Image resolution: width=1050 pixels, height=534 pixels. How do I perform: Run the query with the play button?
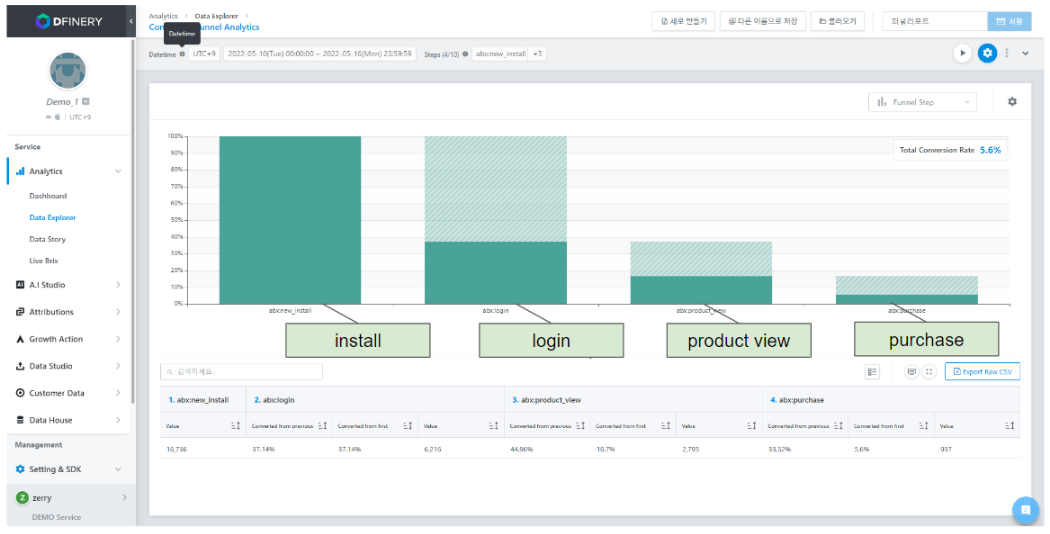[x=962, y=53]
